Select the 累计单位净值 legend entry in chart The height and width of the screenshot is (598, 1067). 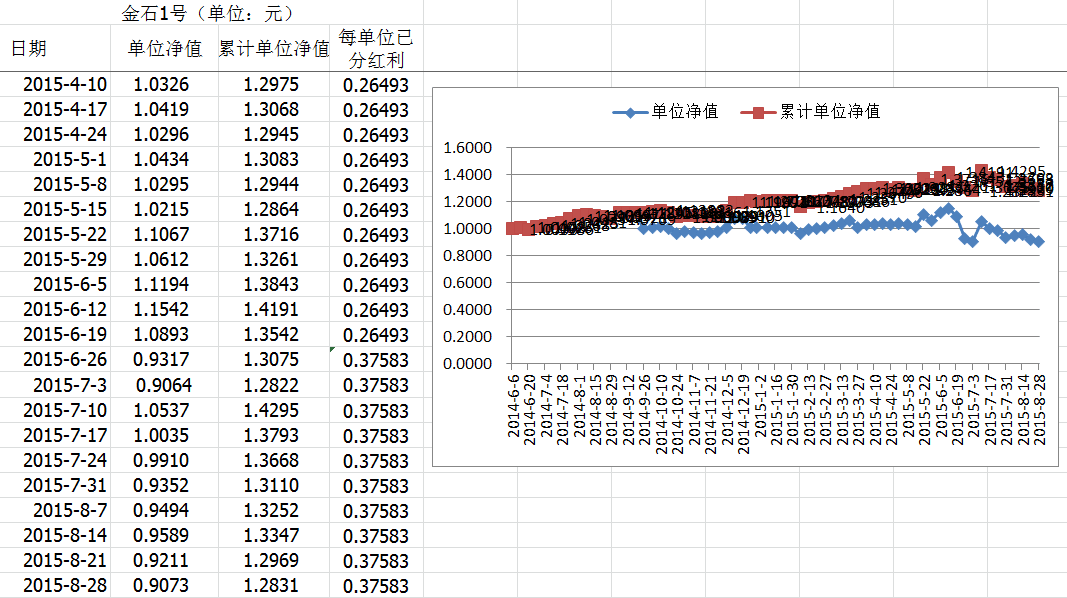829,112
